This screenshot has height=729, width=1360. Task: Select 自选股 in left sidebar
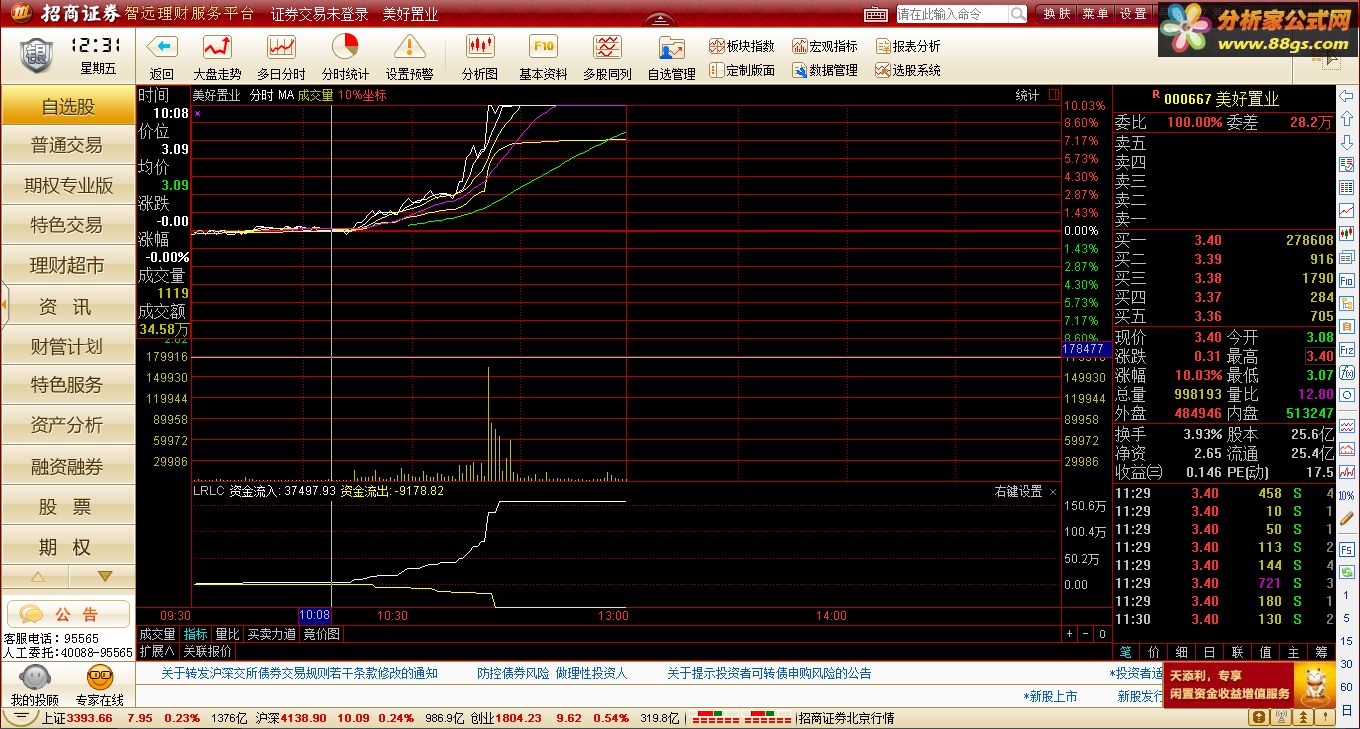(x=68, y=106)
